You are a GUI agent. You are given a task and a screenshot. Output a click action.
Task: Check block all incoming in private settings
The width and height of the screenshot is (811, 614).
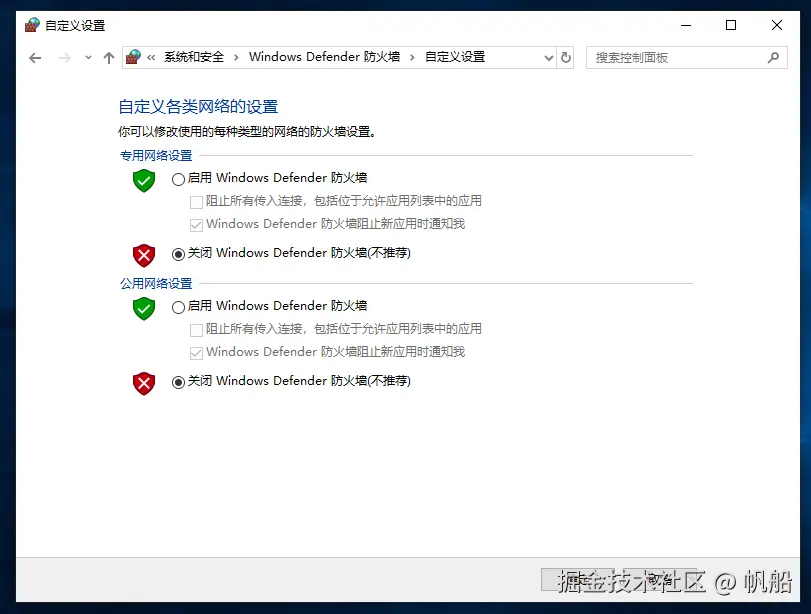click(x=196, y=202)
